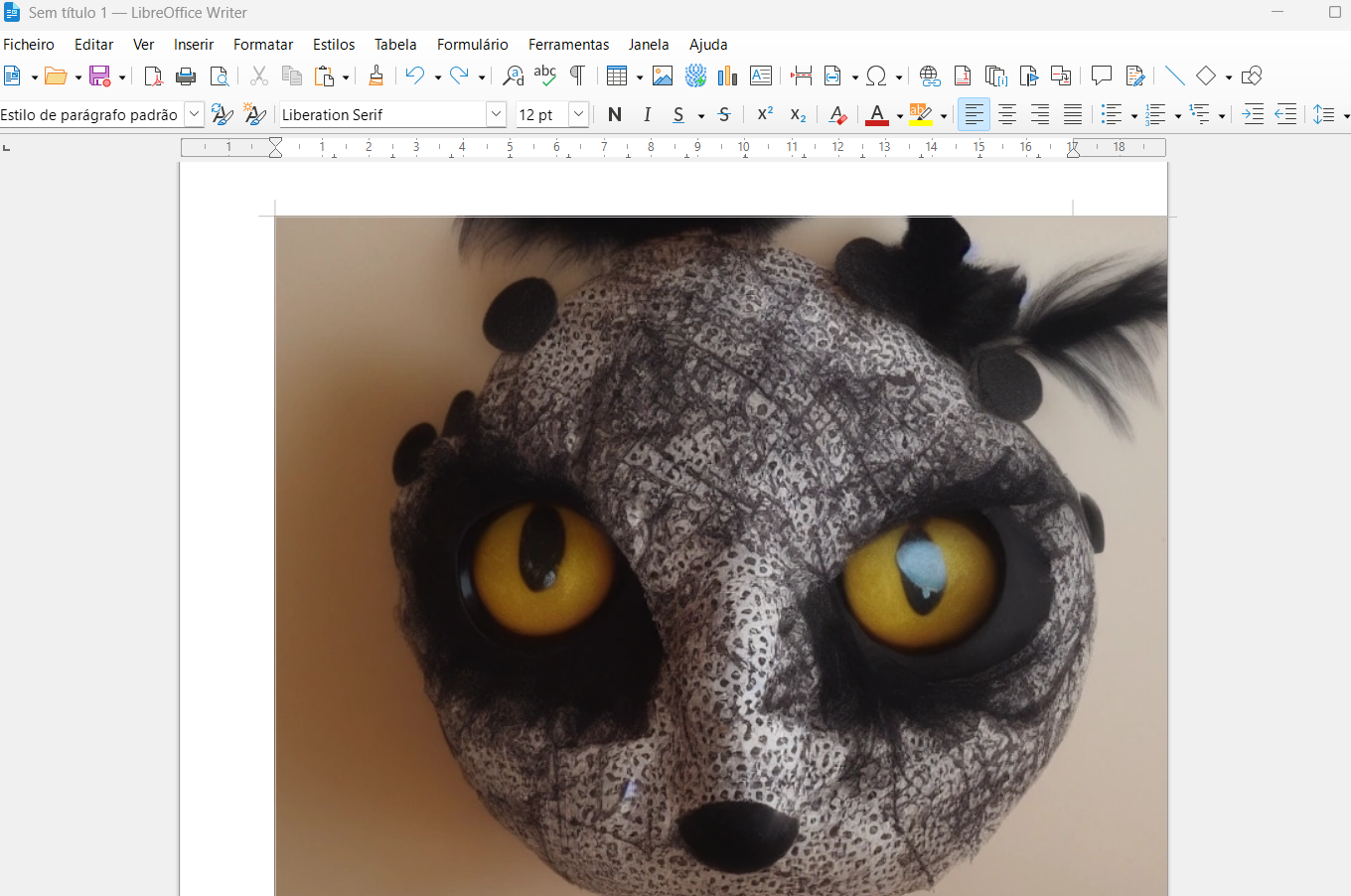Screen dimensions: 1351x896
Task: Click the Clone Formatting paintbrush icon
Action: (x=375, y=76)
